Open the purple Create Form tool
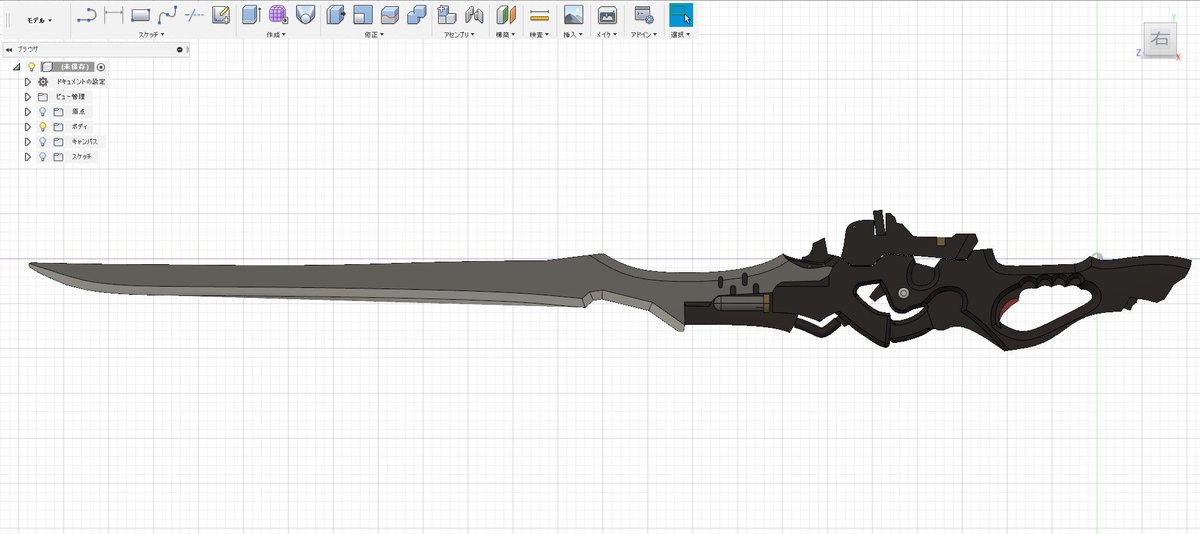The width and height of the screenshot is (1200, 534). [x=278, y=14]
